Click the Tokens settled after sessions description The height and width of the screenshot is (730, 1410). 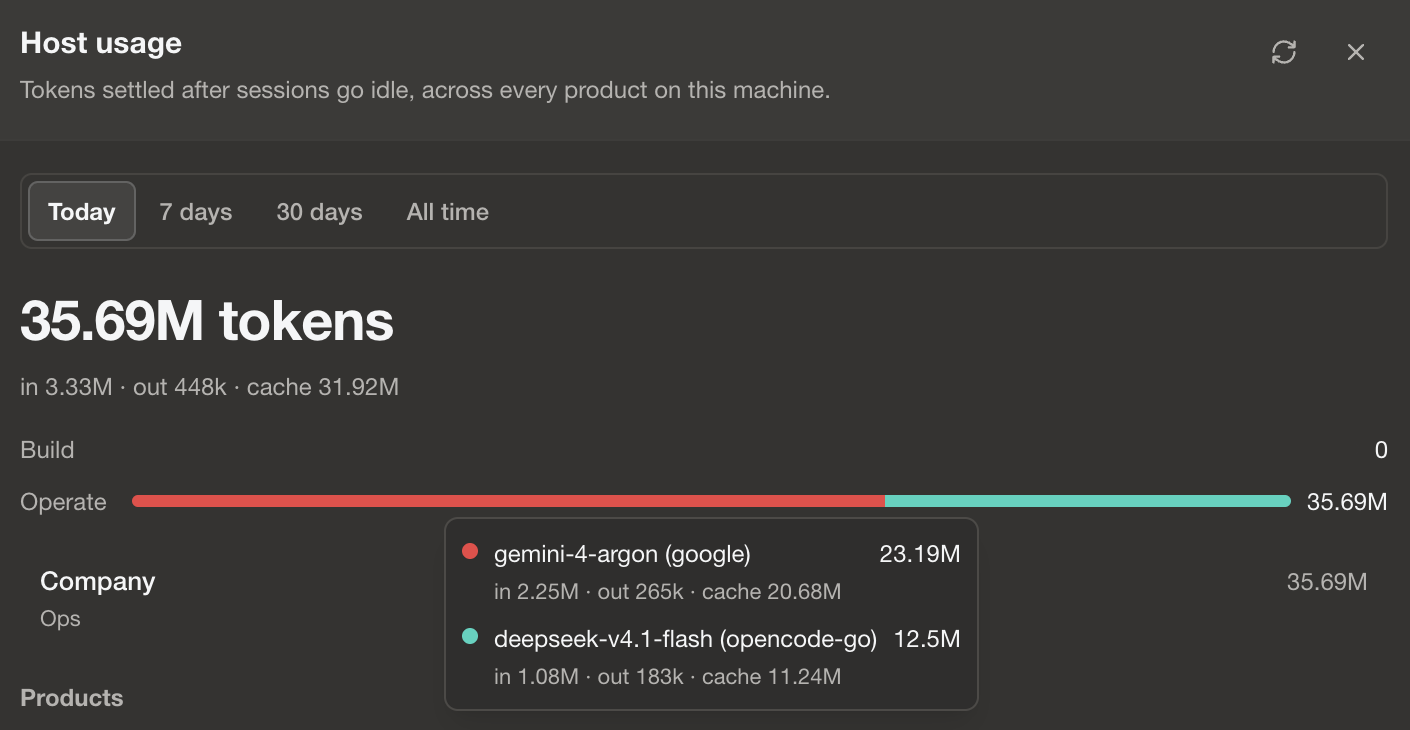(425, 90)
